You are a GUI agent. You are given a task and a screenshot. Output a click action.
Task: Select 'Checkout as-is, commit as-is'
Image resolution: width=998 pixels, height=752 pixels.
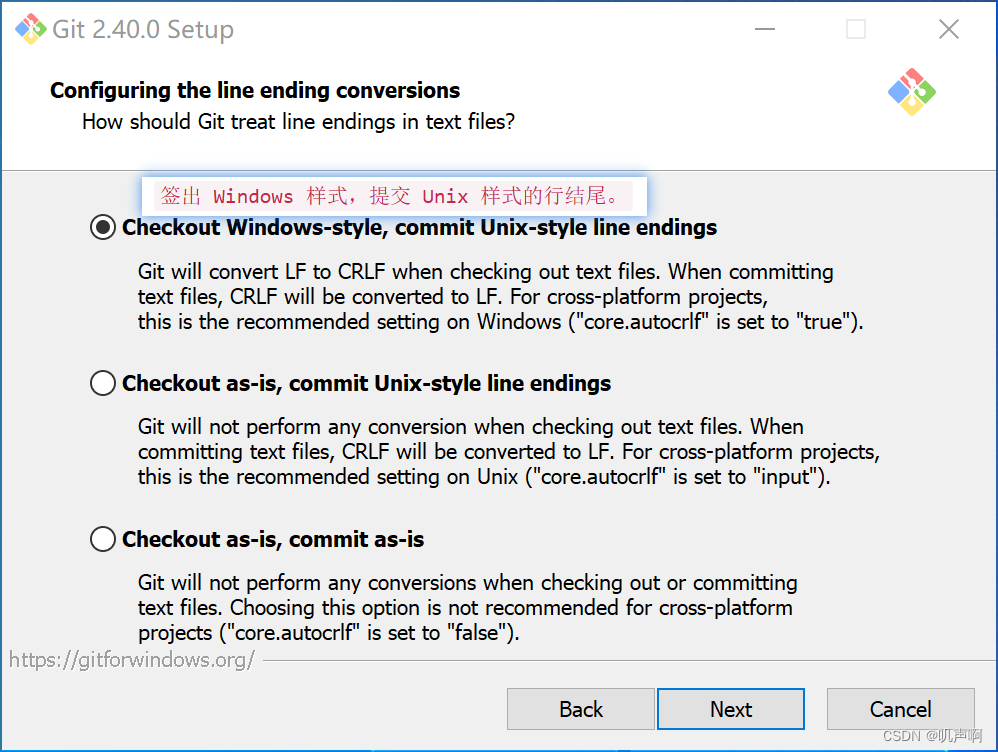(102, 538)
